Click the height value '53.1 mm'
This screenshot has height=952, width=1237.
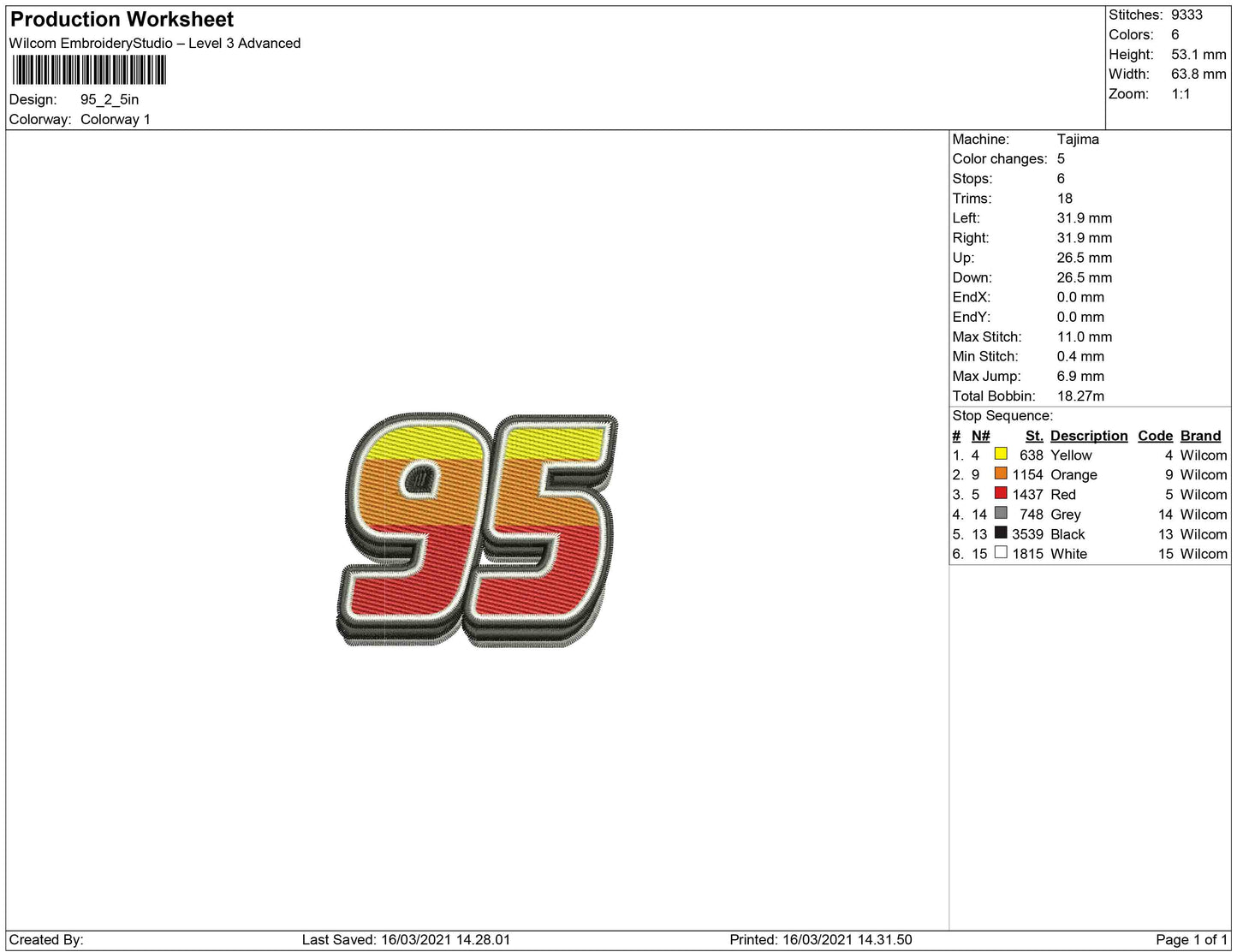(1198, 54)
